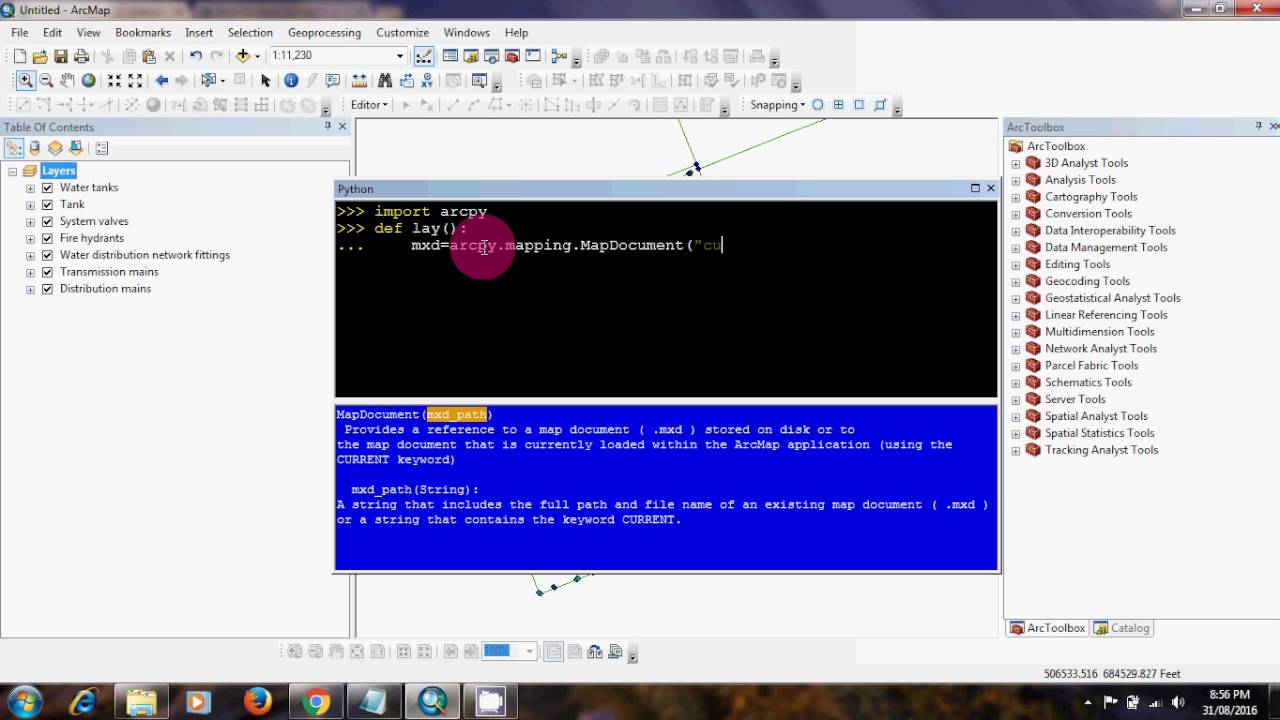Viewport: 1280px width, 720px height.
Task: Uncheck the Water tanks layer
Action: tap(47, 188)
